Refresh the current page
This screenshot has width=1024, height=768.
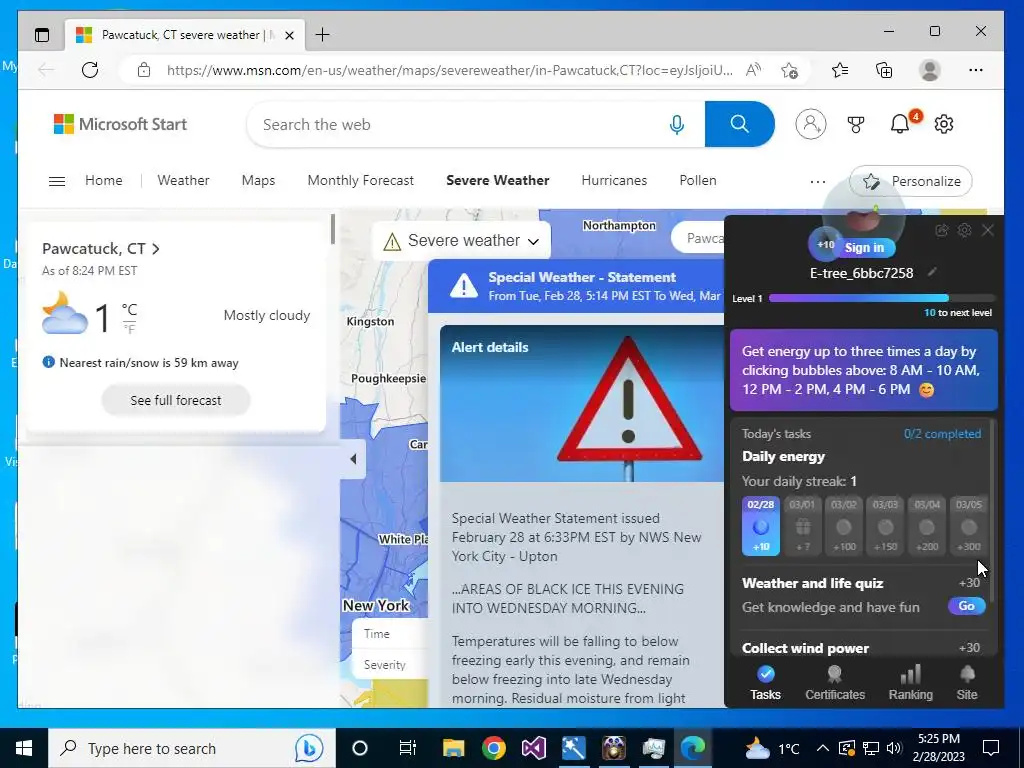tap(90, 70)
